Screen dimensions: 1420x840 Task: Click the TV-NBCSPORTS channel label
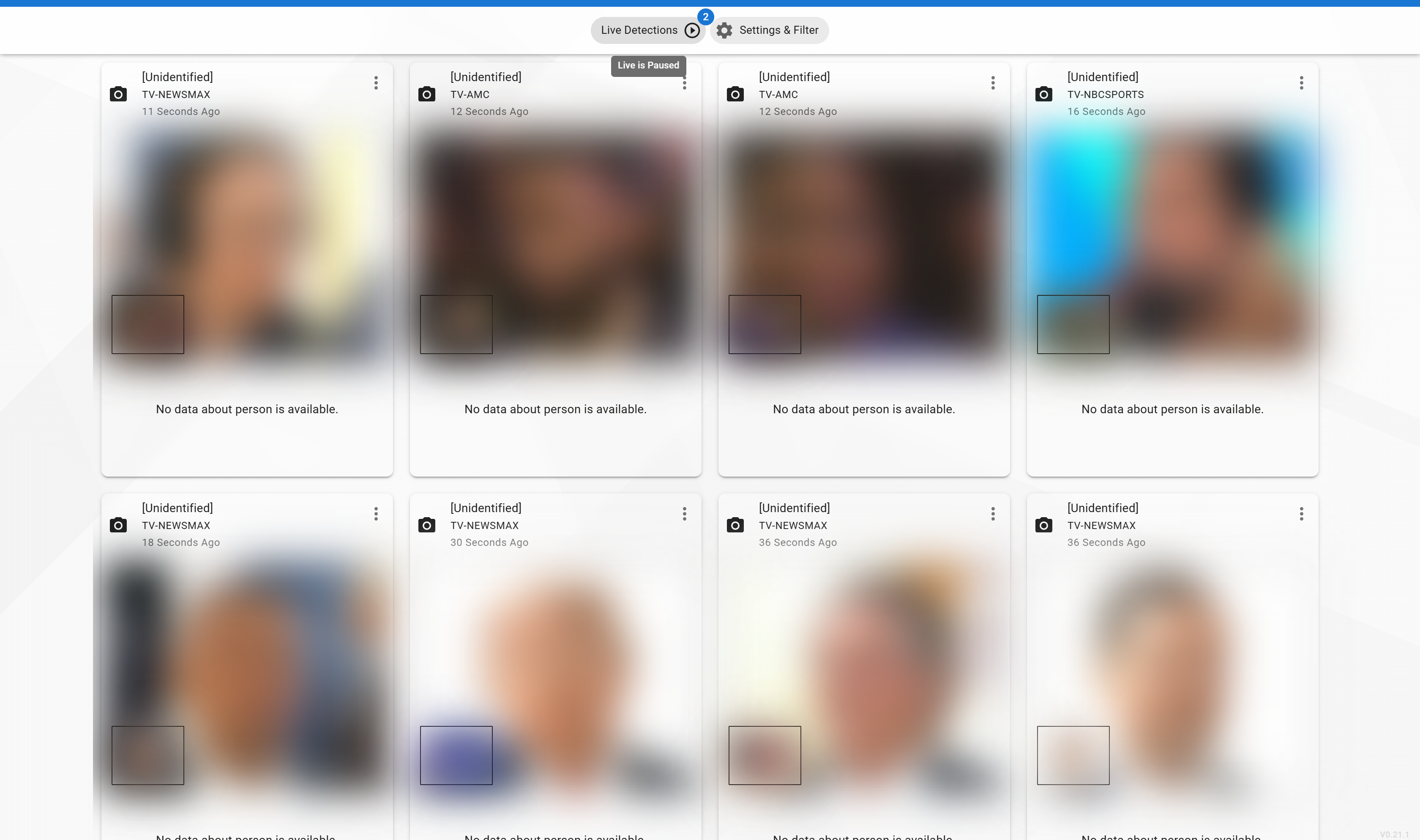point(1105,95)
